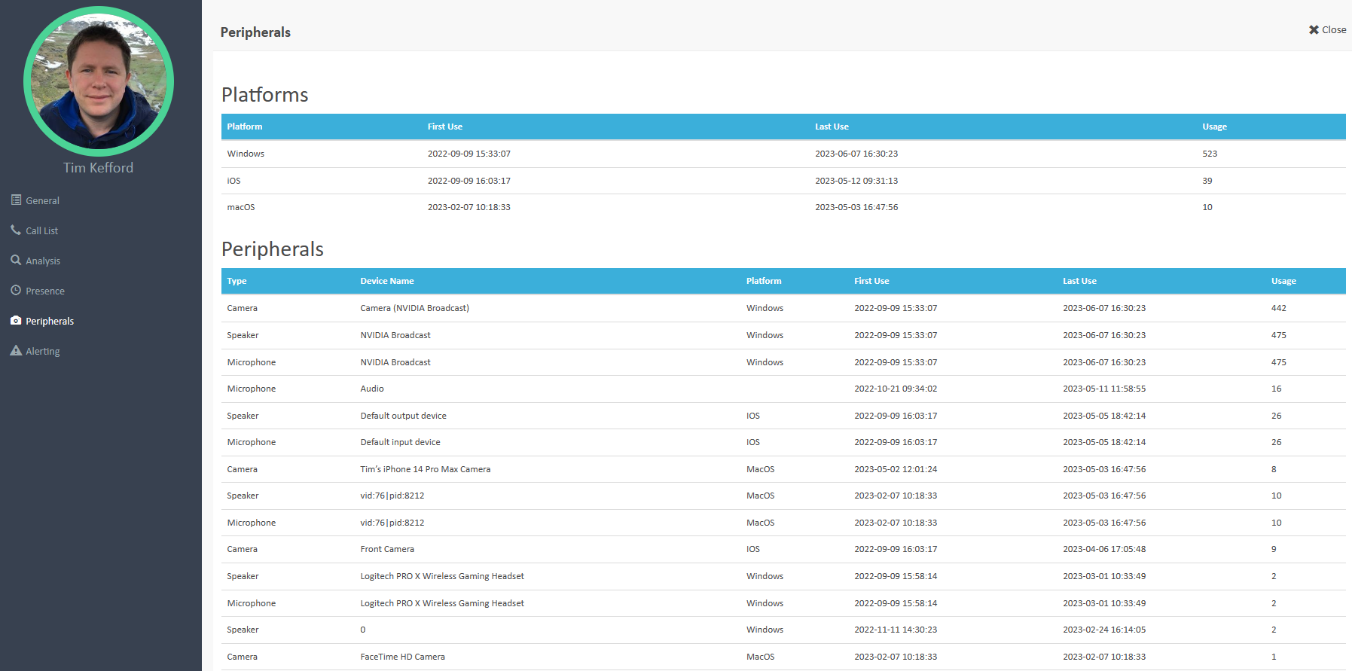Click the Alerting warning triangle icon
1352x671 pixels.
(x=16, y=351)
